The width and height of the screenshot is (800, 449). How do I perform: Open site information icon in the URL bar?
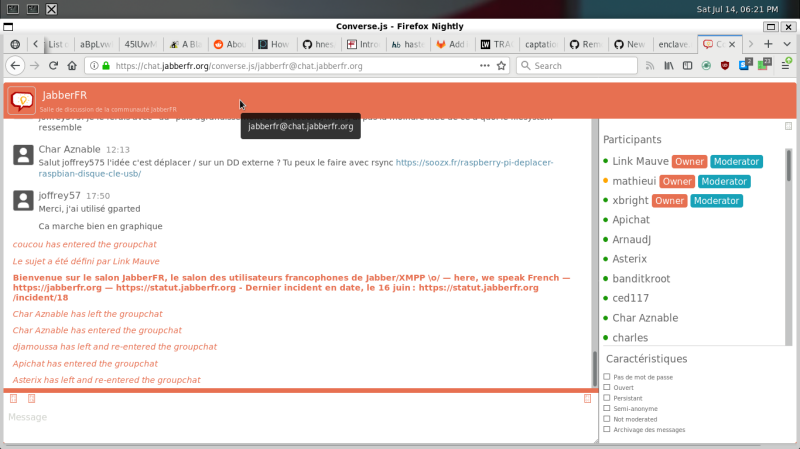pos(94,66)
